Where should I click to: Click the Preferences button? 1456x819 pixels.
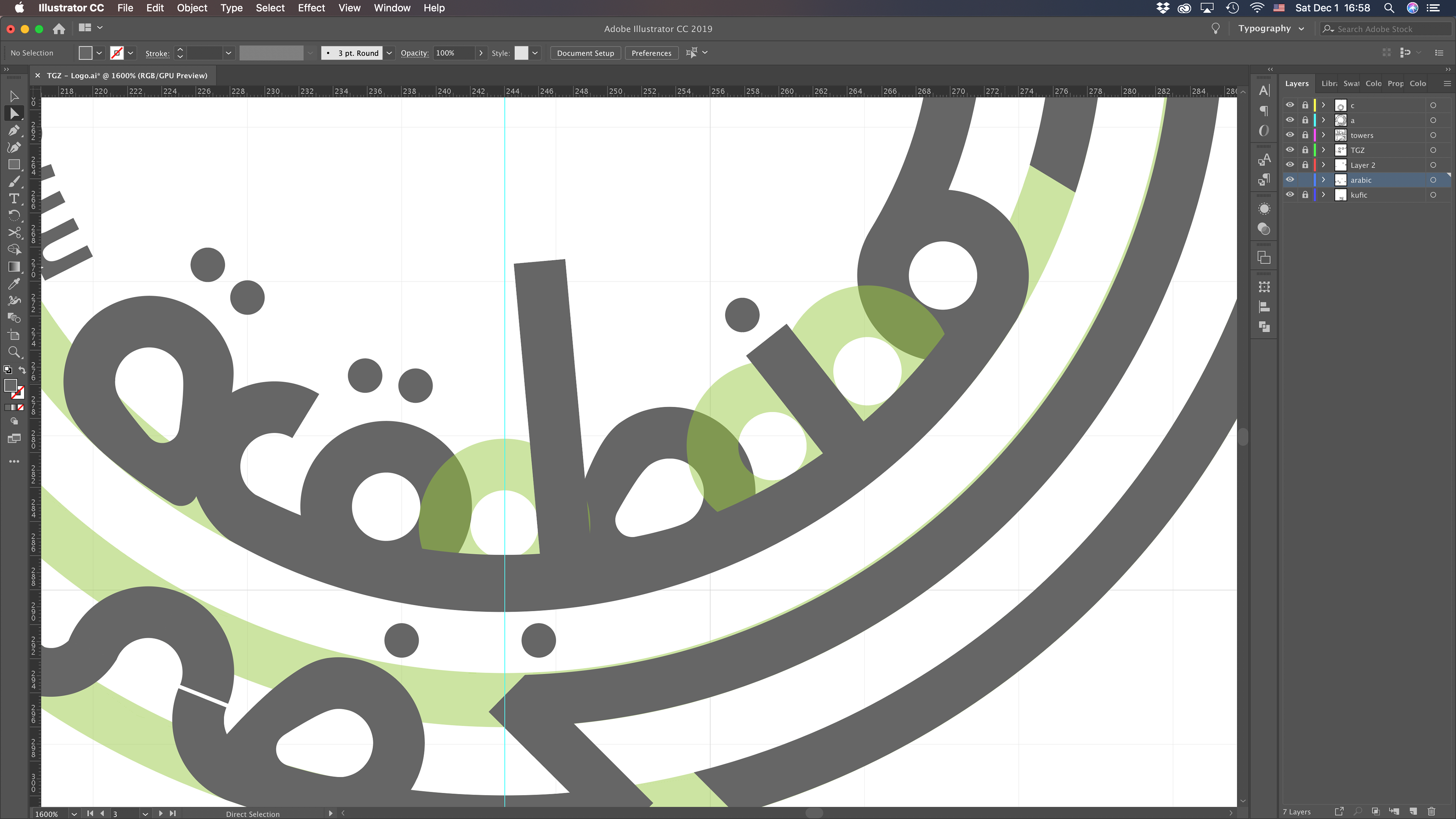tap(651, 53)
